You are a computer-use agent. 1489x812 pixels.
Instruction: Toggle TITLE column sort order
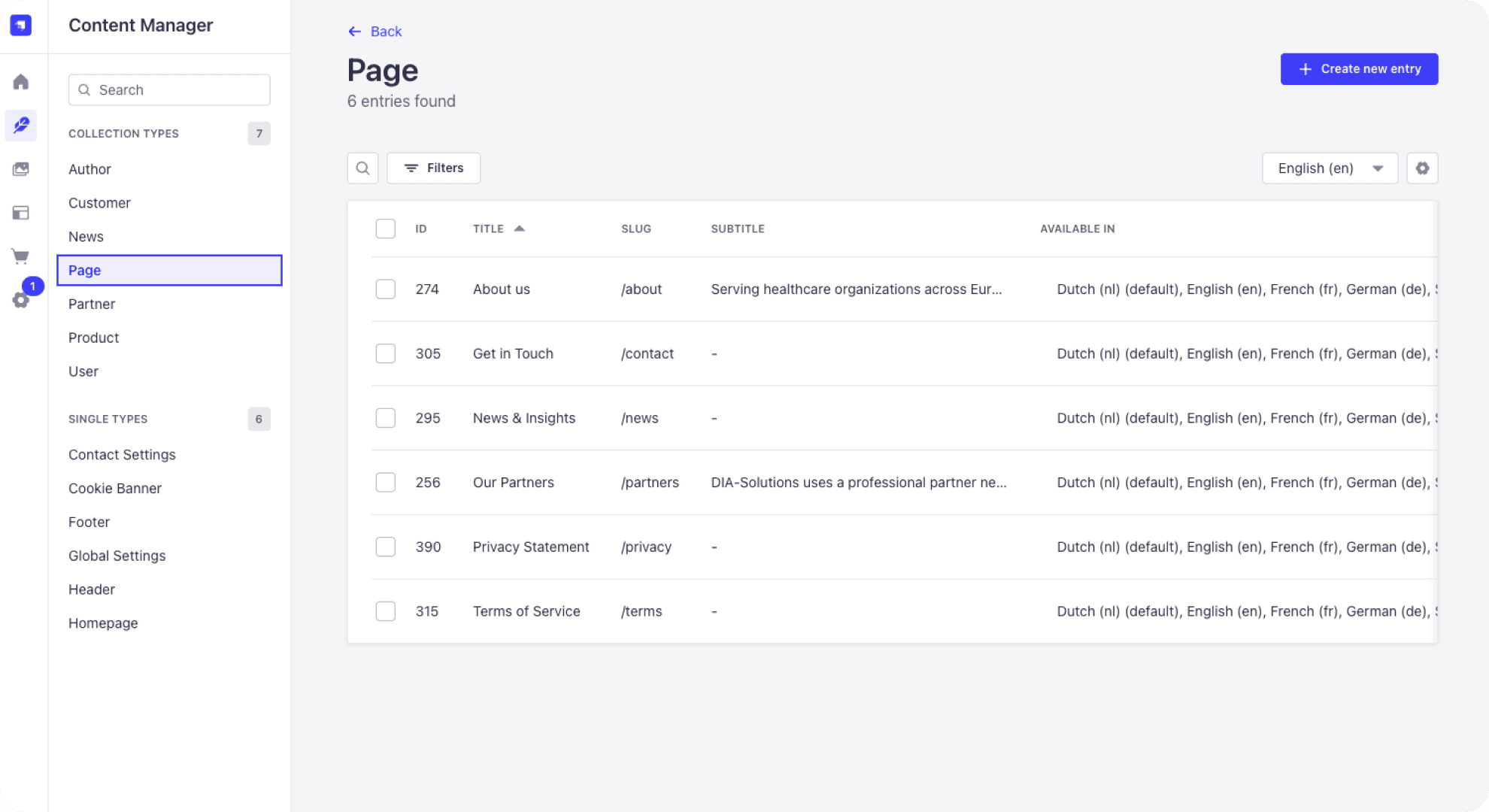(498, 229)
